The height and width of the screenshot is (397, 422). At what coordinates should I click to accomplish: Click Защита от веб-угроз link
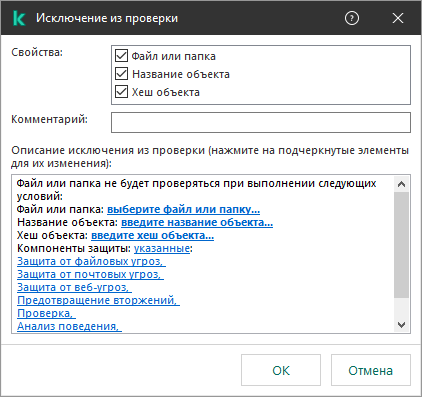click(x=74, y=287)
